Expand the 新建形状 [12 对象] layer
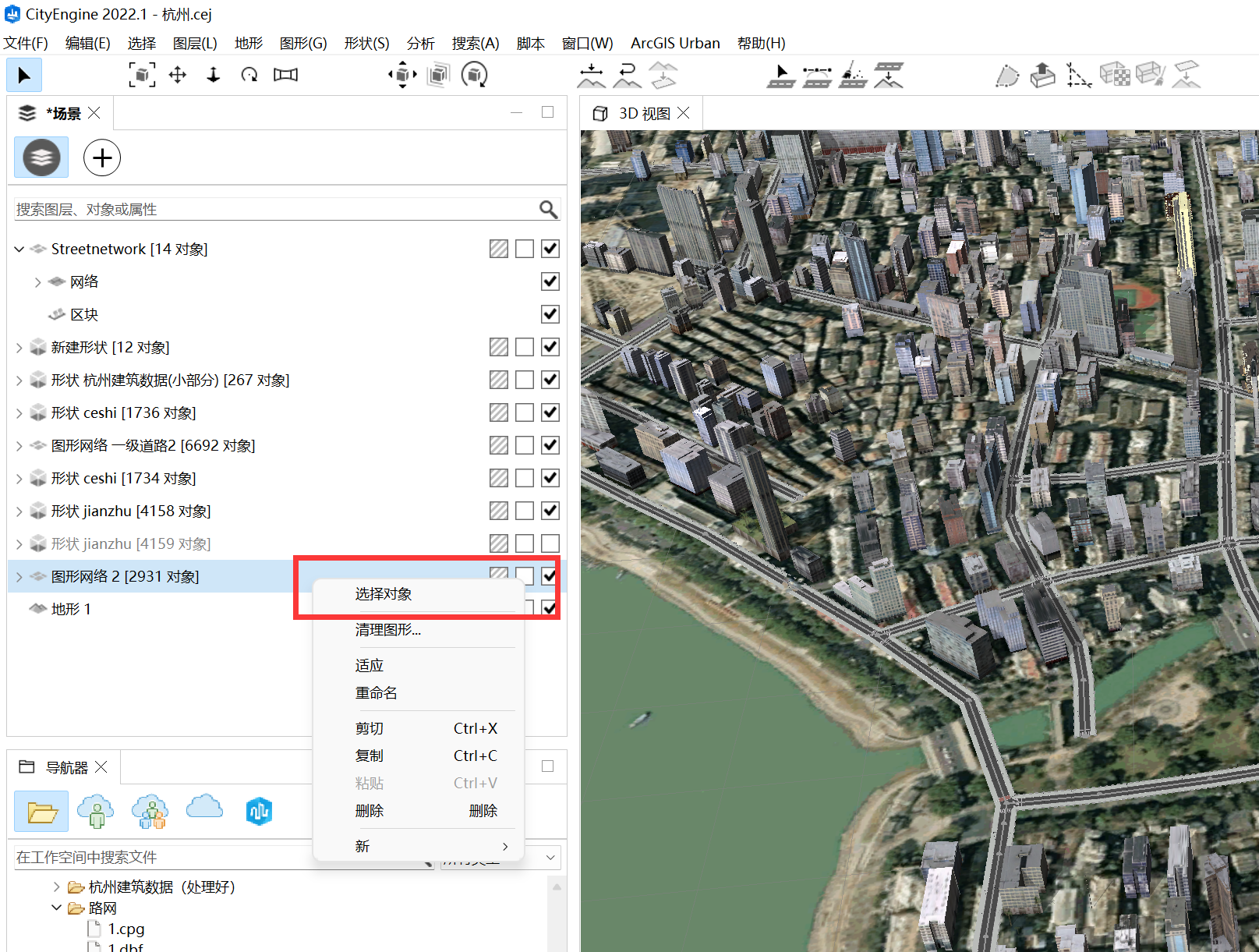1259x952 pixels. (19, 348)
